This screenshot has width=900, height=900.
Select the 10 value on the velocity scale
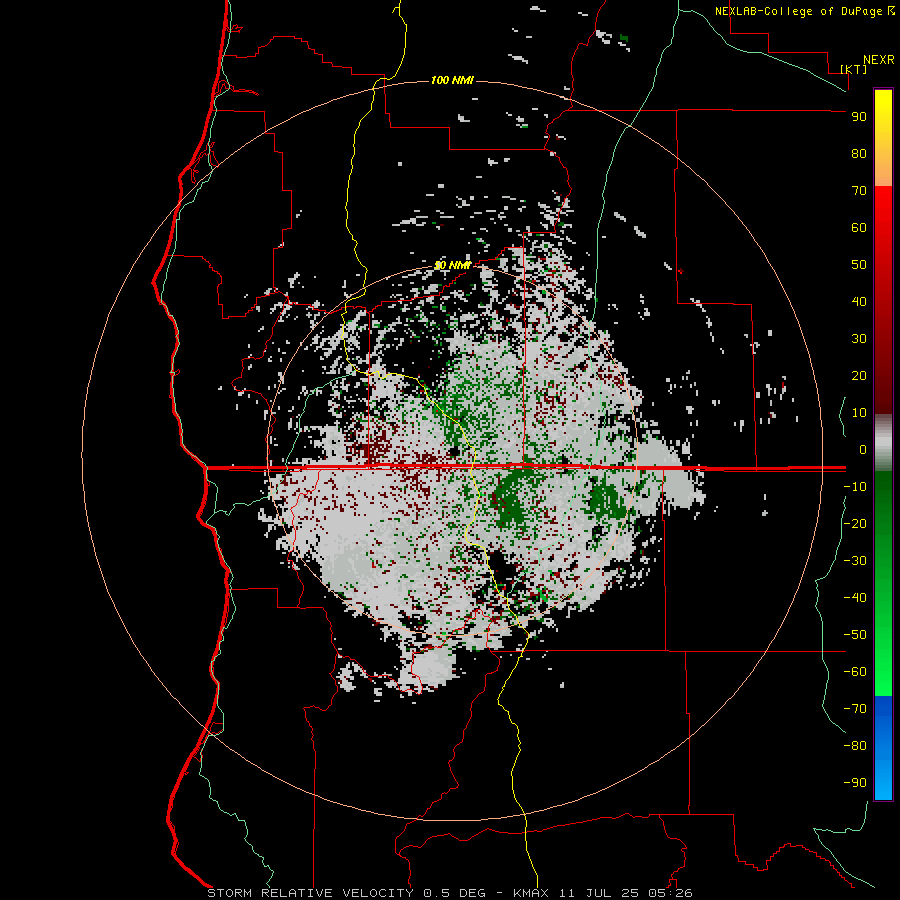[x=859, y=413]
